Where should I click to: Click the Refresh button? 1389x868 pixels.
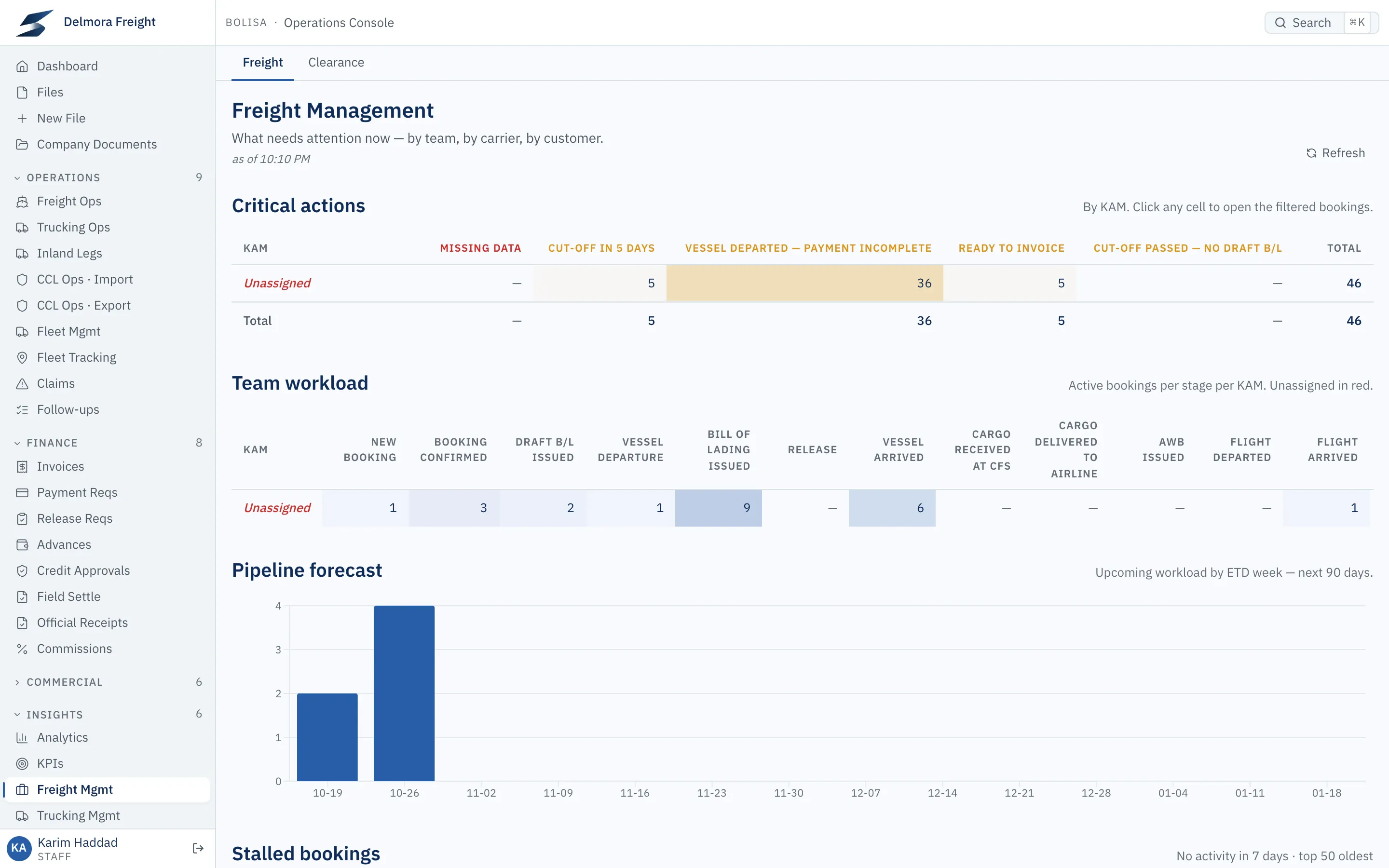pos(1335,153)
